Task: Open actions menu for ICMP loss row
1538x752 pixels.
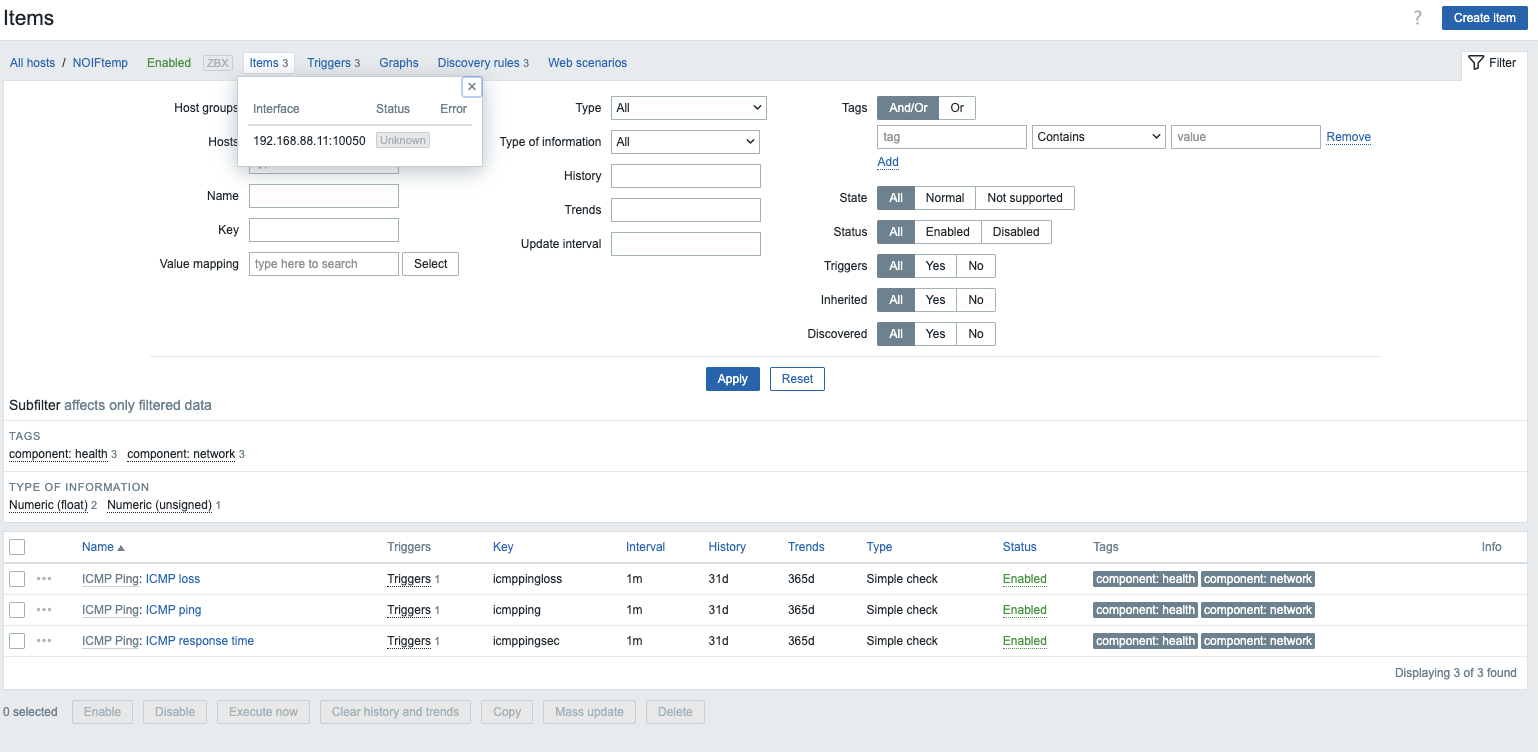Action: click(x=44, y=579)
